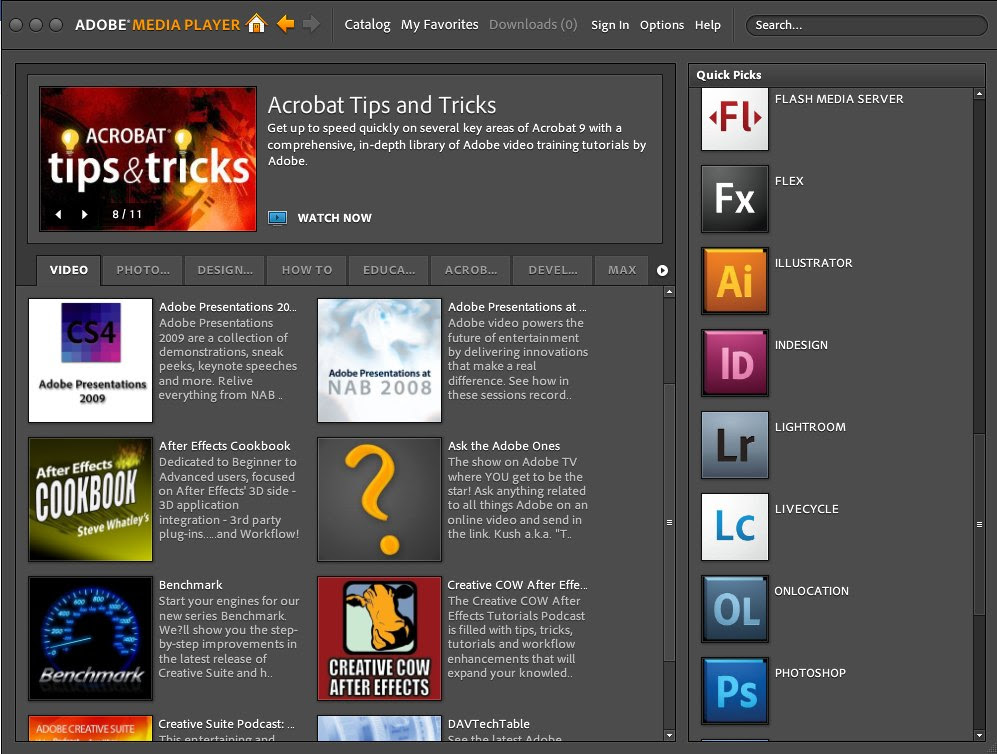Select the EDUCA... tab
Viewport: 997px width, 754px height.
pos(389,270)
